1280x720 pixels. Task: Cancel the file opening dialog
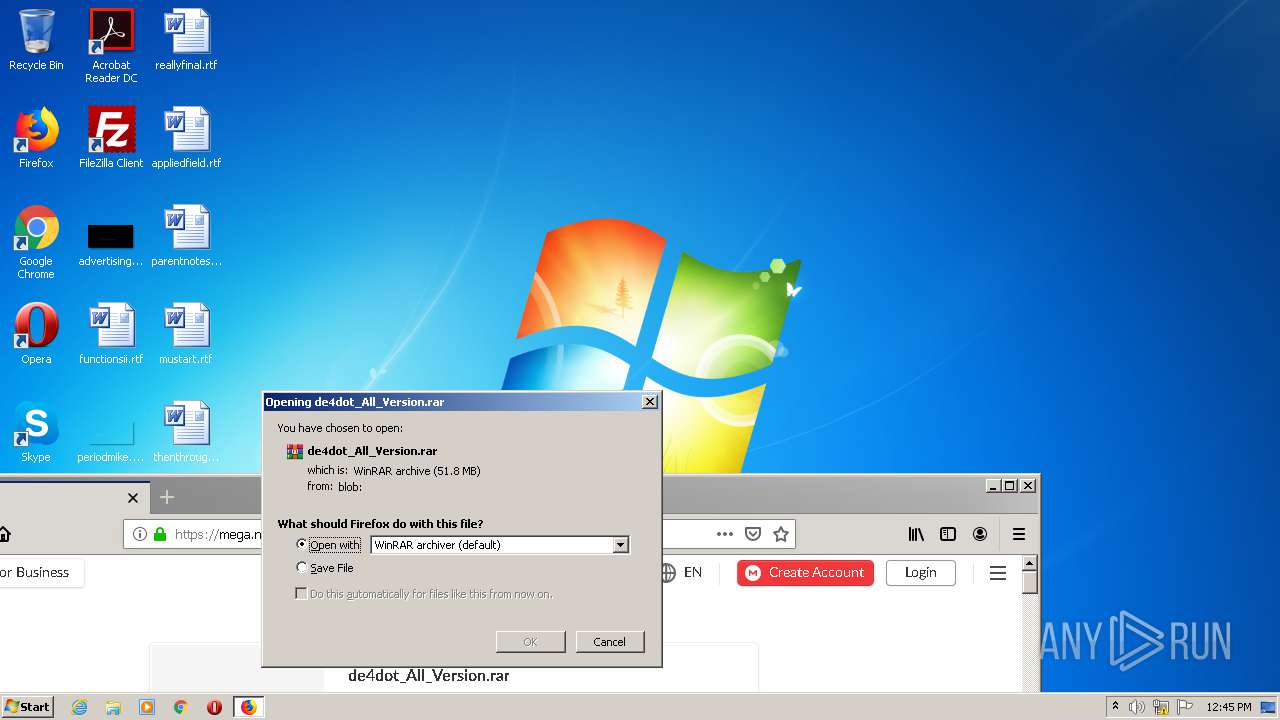tap(609, 642)
